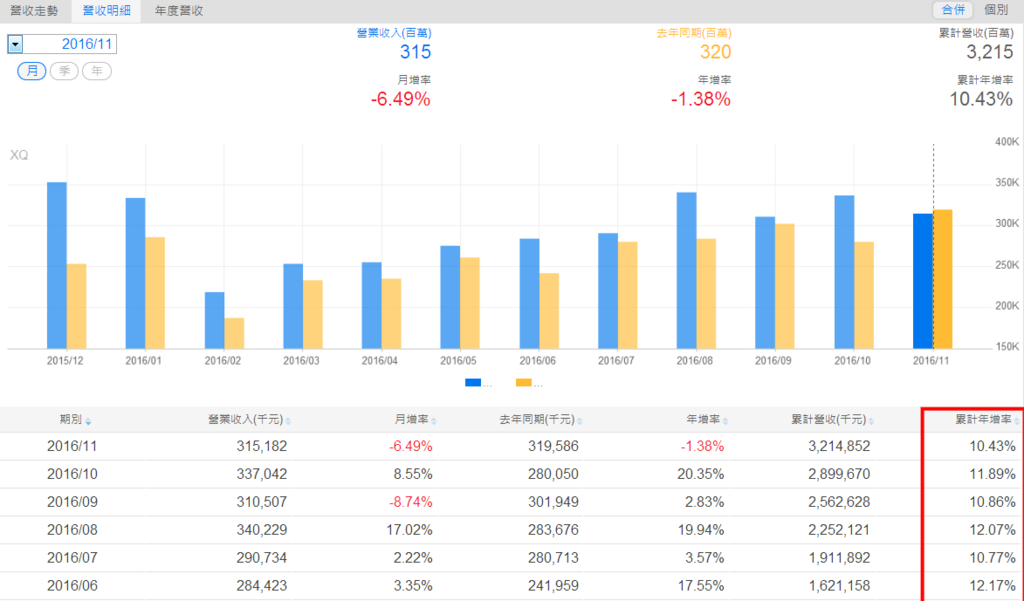The image size is (1024, 601).
Task: Click sort arrows beside 累計營收(千元) header
Action: tap(871, 421)
